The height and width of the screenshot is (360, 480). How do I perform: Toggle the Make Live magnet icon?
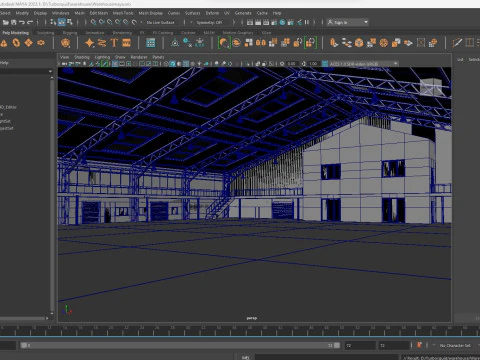134,22
